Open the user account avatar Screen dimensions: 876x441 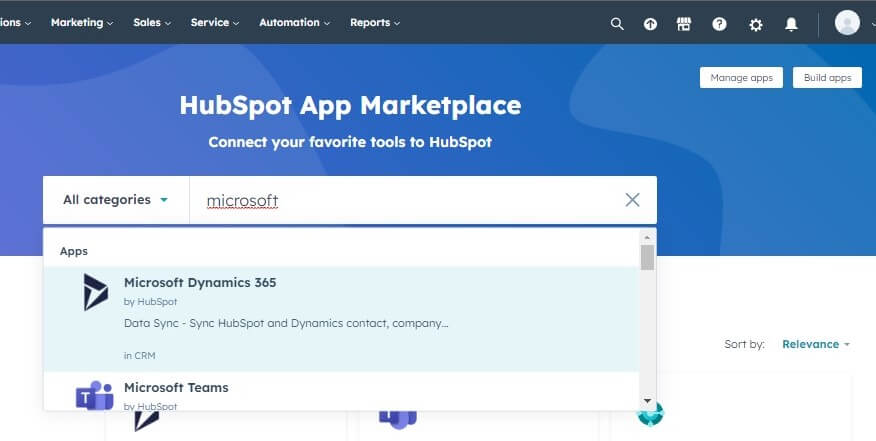coord(847,23)
